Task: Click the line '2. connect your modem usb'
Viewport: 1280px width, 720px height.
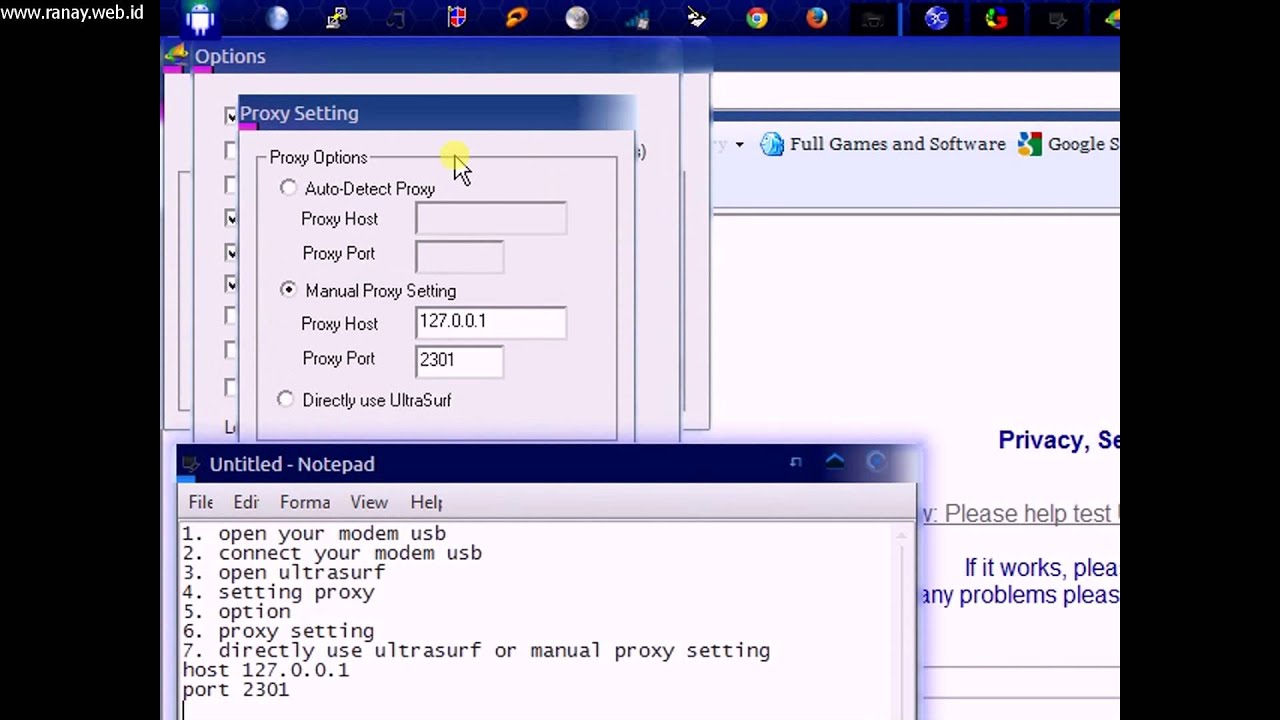Action: click(x=332, y=553)
